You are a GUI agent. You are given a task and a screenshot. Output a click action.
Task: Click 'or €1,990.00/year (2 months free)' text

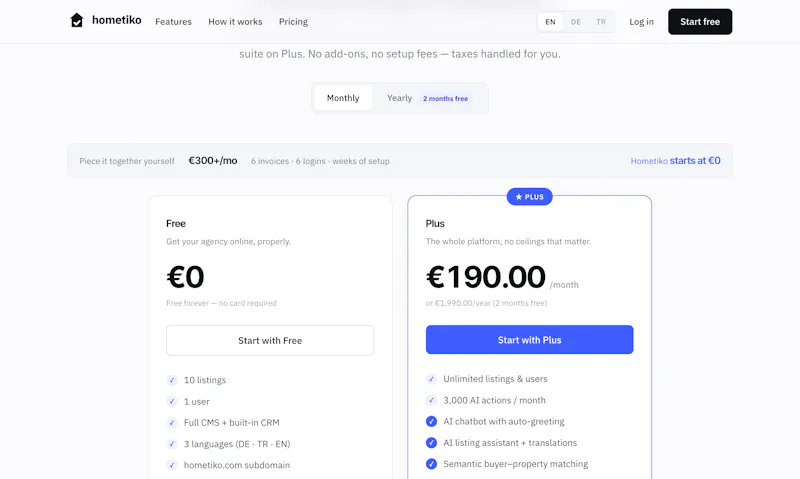[486, 303]
